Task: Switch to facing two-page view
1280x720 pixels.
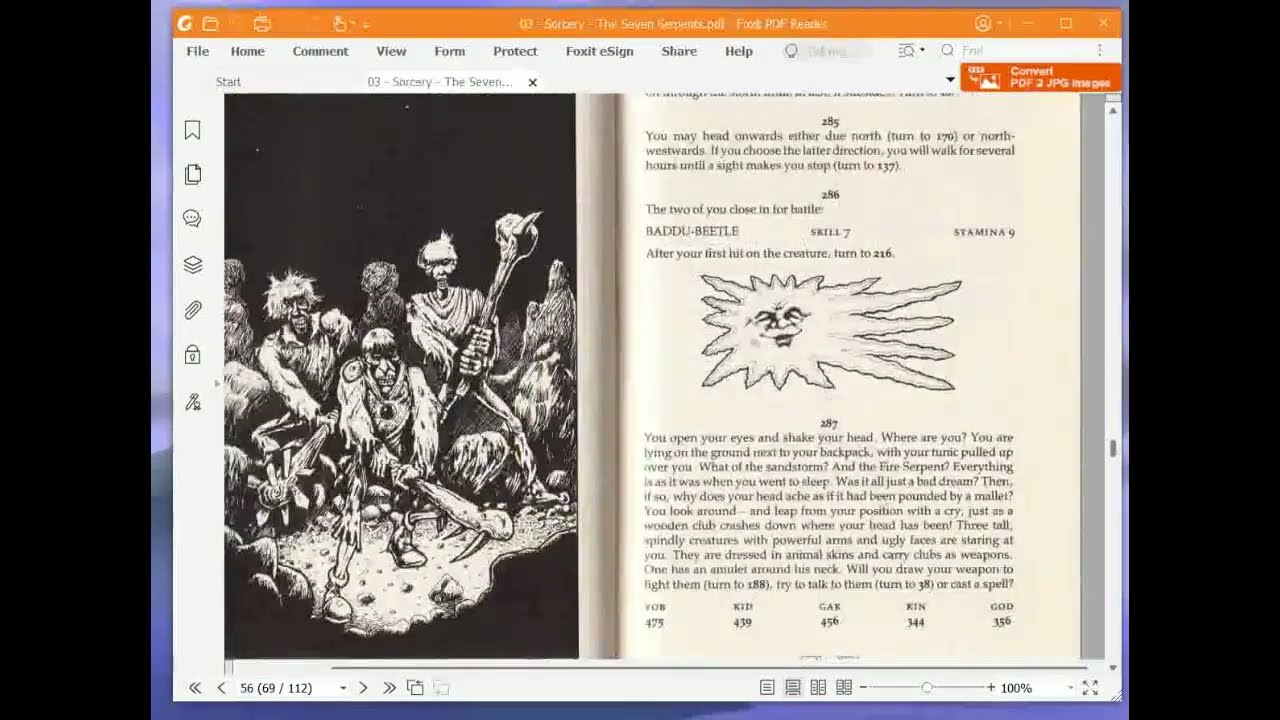Action: (x=818, y=688)
